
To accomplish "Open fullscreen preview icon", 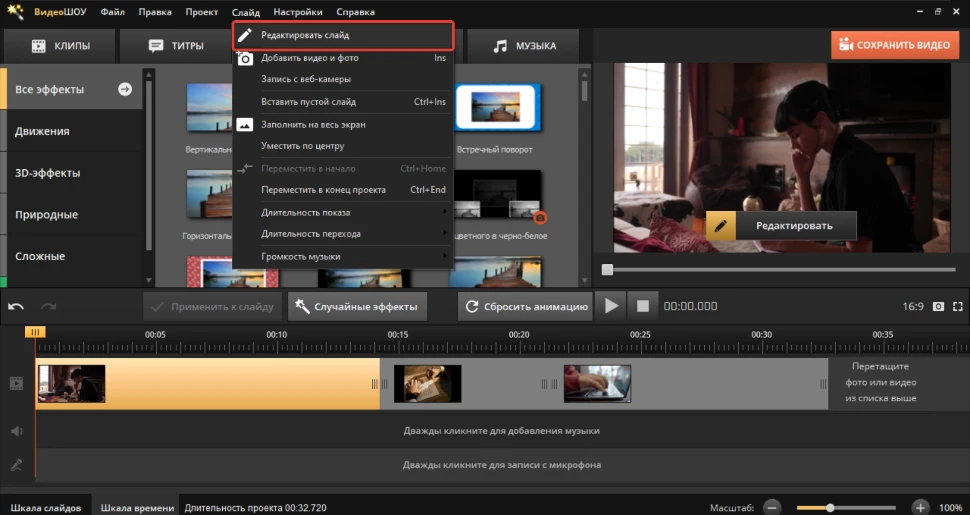I will coord(958,306).
